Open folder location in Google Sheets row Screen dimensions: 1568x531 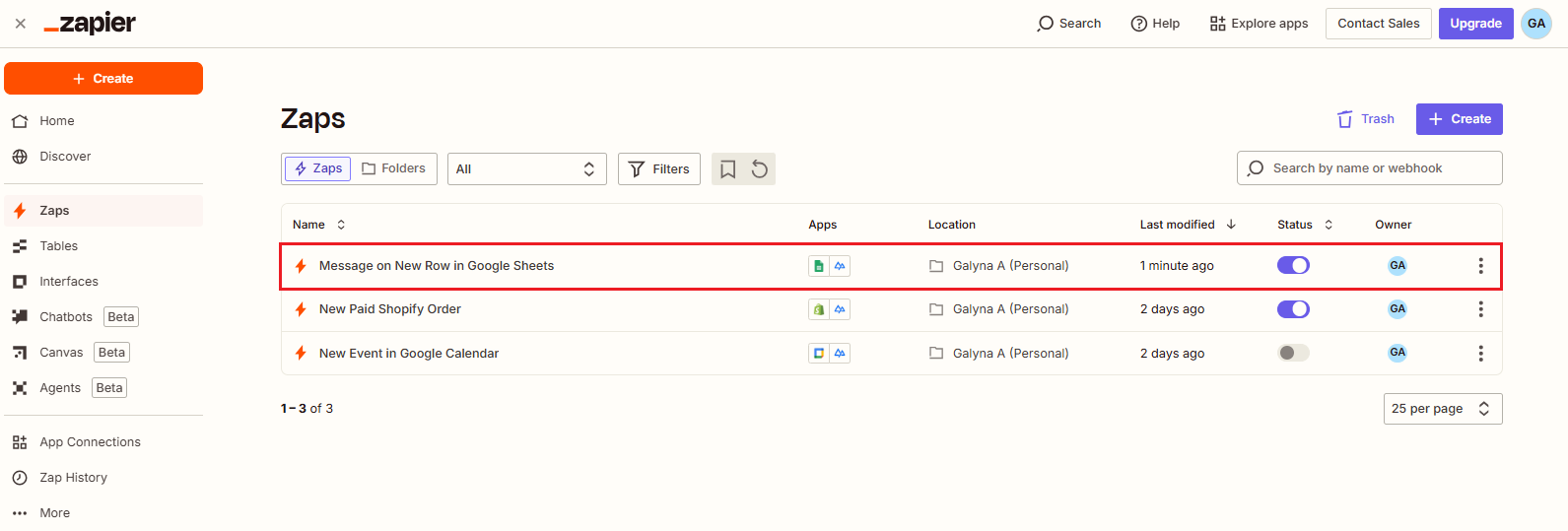(x=999, y=266)
